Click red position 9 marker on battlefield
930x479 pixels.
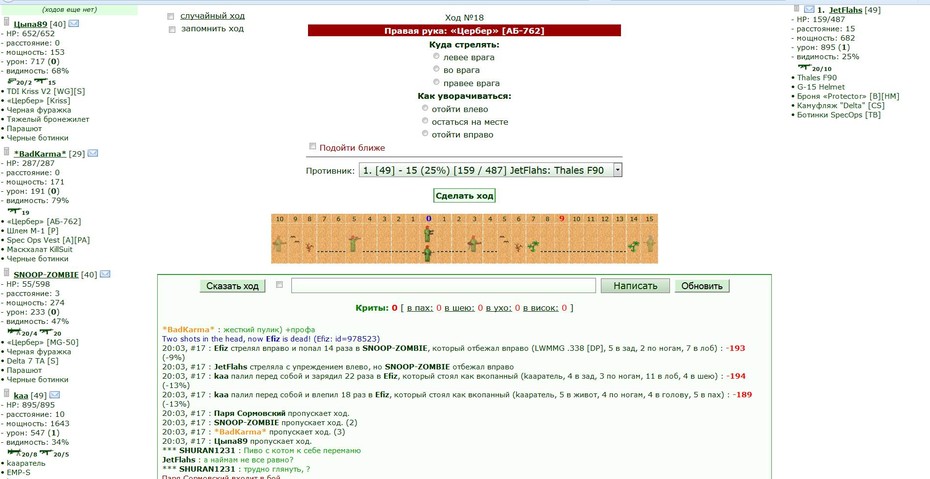(x=562, y=219)
